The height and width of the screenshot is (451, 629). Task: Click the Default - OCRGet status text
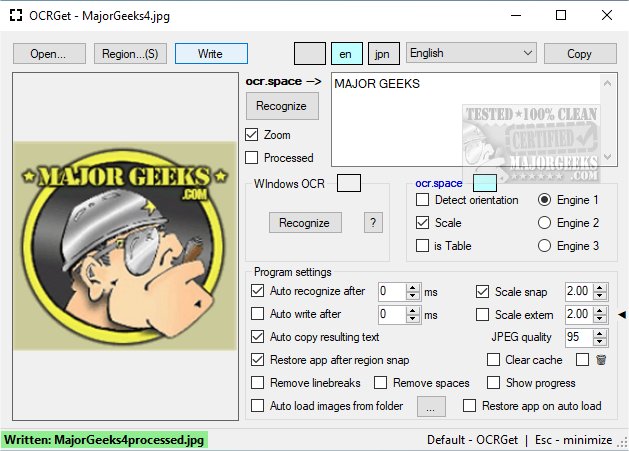[x=472, y=440]
